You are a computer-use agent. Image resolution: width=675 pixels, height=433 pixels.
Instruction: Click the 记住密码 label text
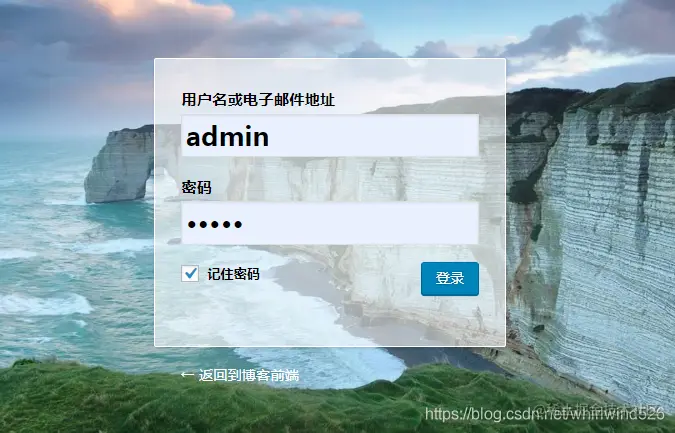pyautogui.click(x=233, y=274)
